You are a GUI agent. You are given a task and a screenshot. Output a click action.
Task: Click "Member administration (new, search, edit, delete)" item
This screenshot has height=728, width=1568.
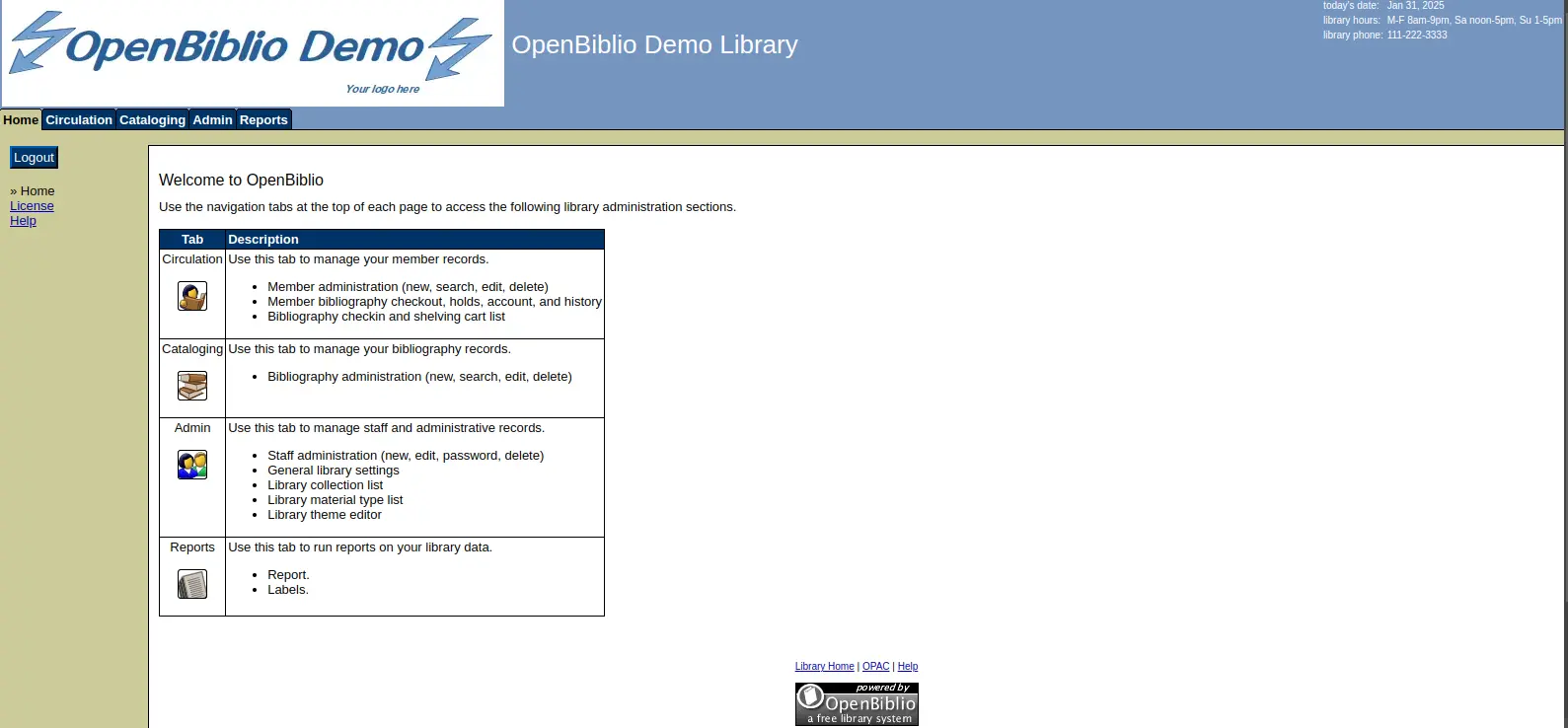point(408,287)
